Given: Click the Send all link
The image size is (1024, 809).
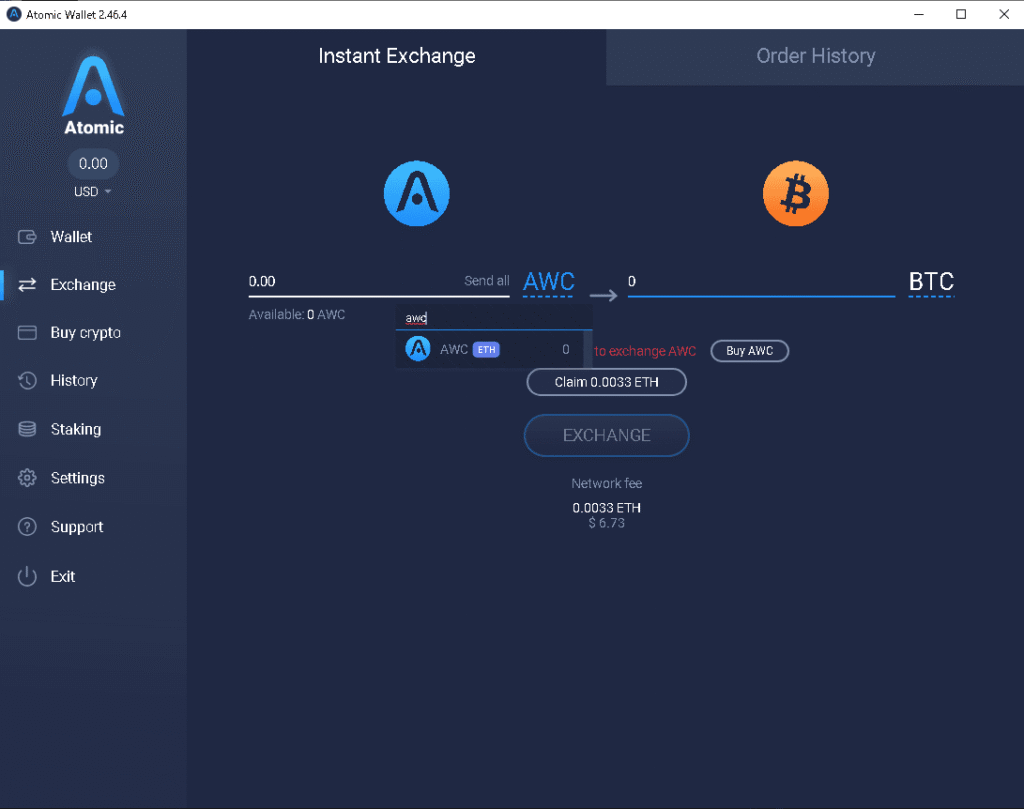Looking at the screenshot, I should (487, 281).
